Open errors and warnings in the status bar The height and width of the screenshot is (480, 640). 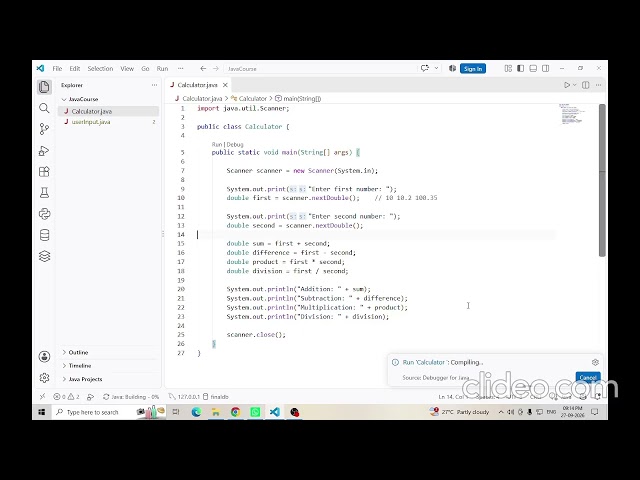coord(66,396)
